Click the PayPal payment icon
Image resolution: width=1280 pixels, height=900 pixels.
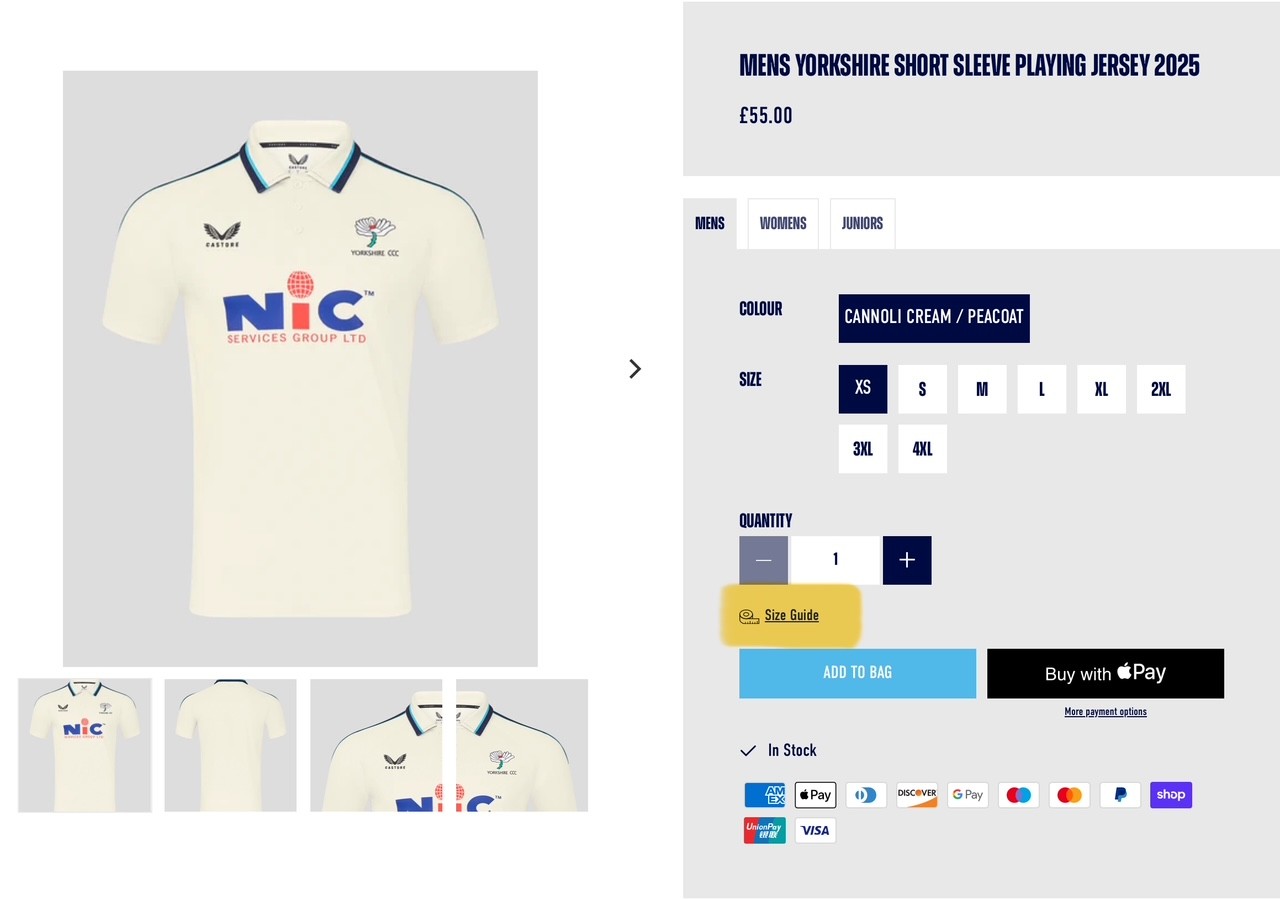coord(1120,795)
